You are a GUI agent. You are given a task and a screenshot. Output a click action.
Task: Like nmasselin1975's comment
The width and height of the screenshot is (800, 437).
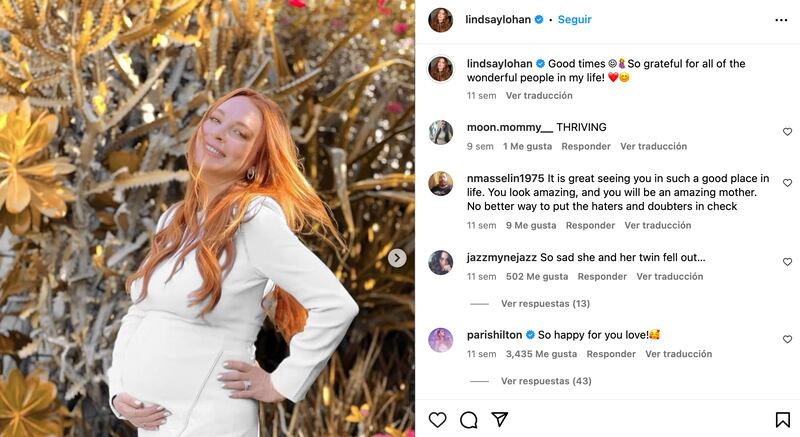point(787,184)
